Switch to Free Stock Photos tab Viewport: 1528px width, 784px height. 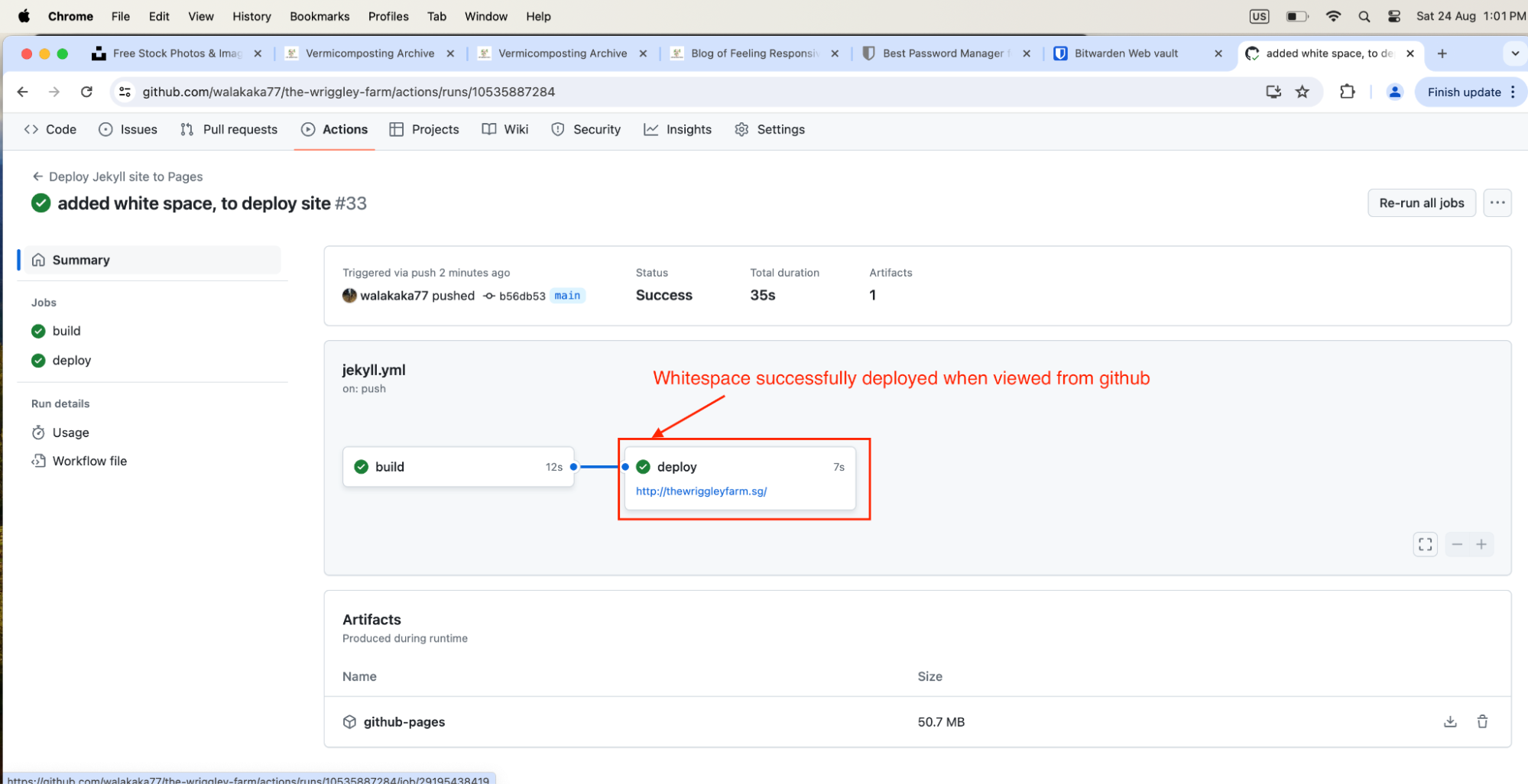click(x=176, y=53)
